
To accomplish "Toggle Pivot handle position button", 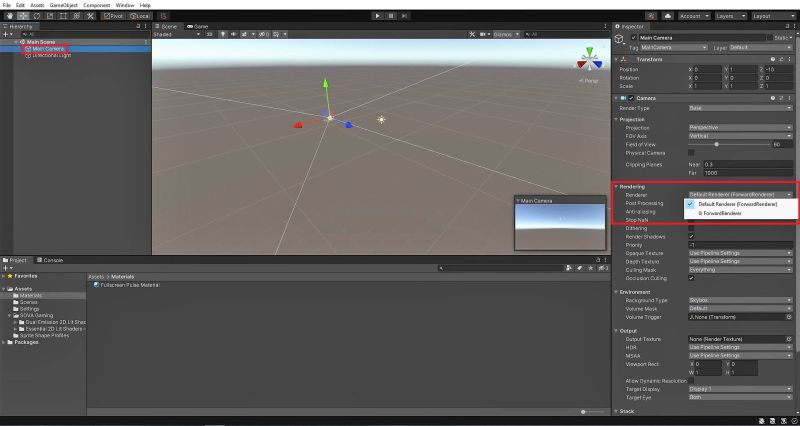I will coord(113,16).
